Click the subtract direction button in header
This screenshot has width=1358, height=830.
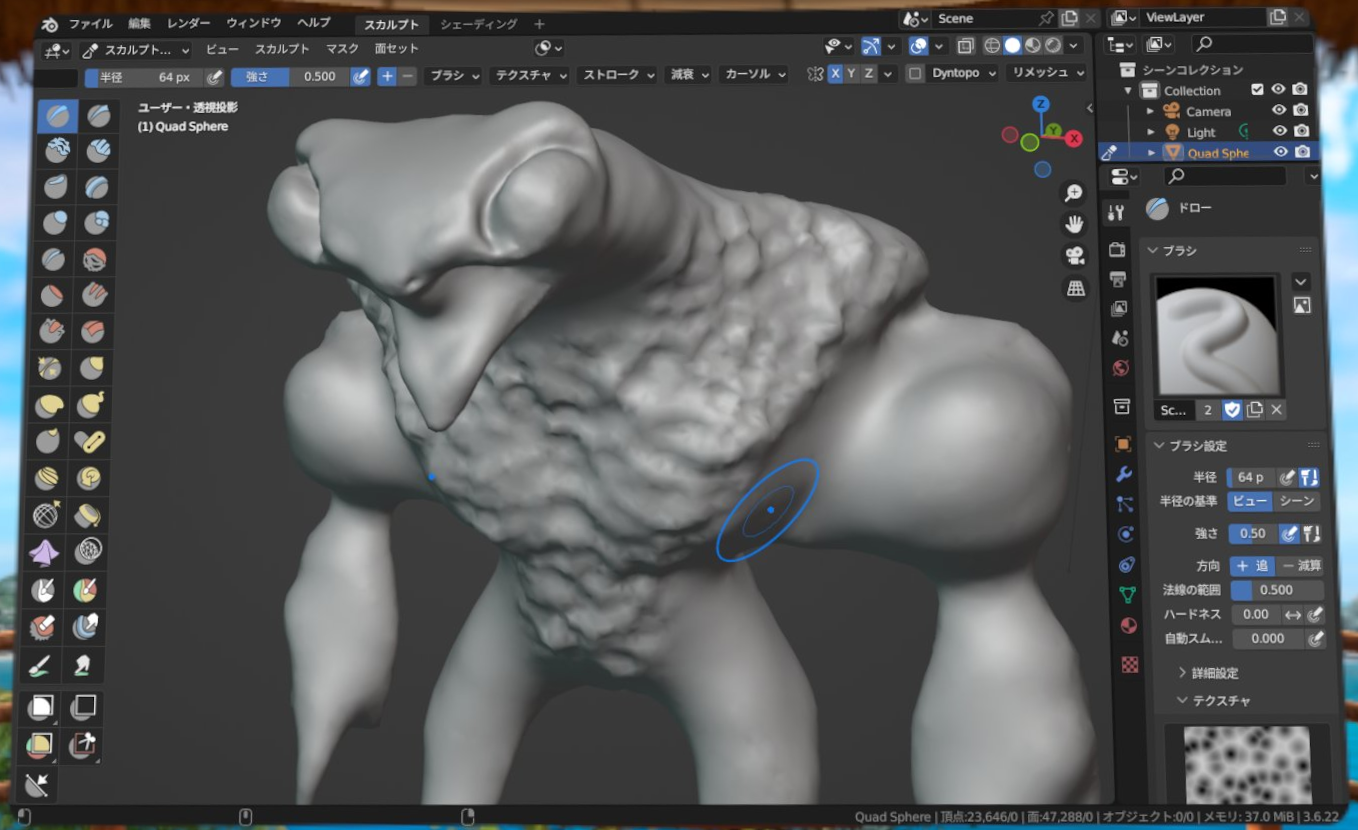tap(408, 76)
